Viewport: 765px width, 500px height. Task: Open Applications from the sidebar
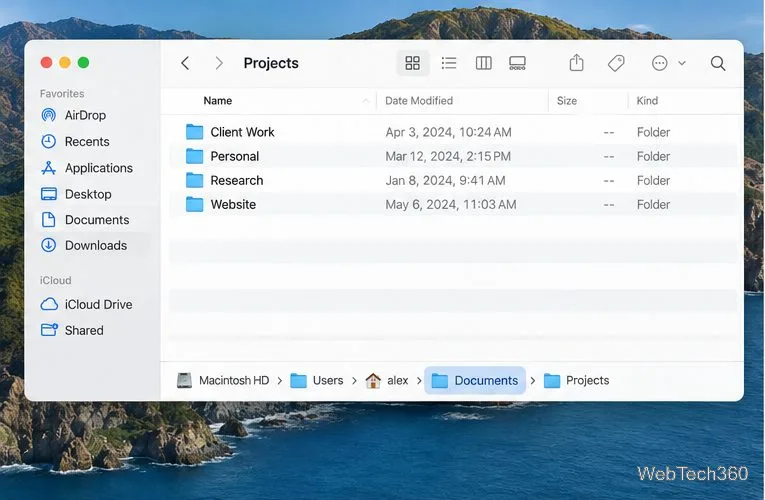point(99,168)
